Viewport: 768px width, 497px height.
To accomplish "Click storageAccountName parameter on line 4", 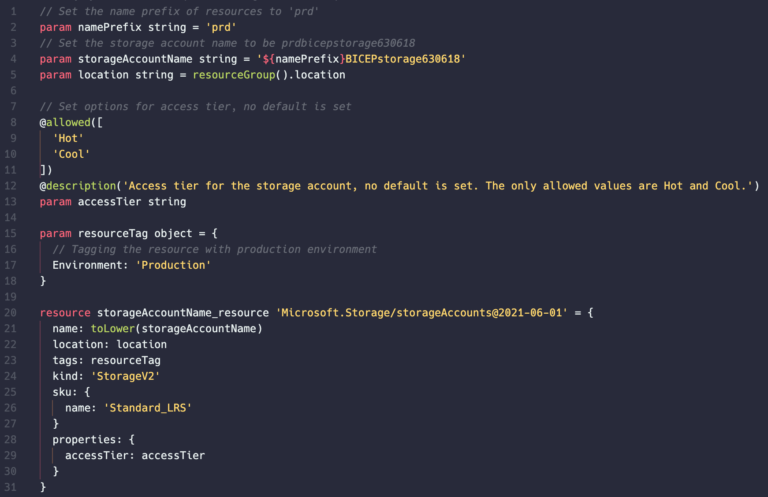I will [135, 59].
